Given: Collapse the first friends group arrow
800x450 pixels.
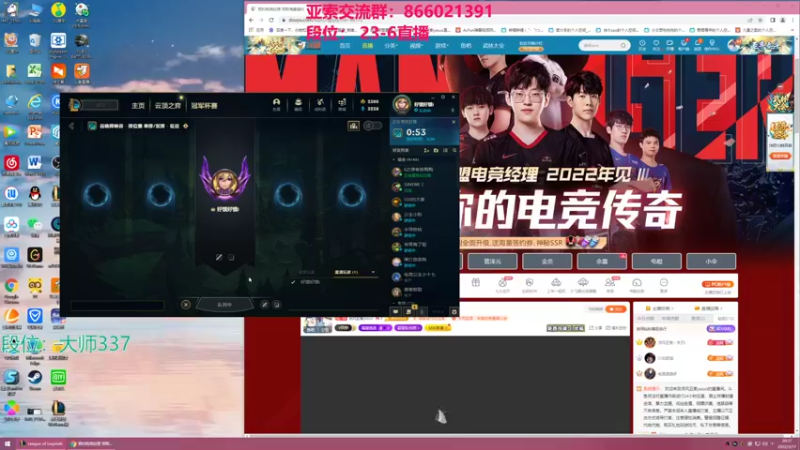Looking at the screenshot, I should point(394,160).
